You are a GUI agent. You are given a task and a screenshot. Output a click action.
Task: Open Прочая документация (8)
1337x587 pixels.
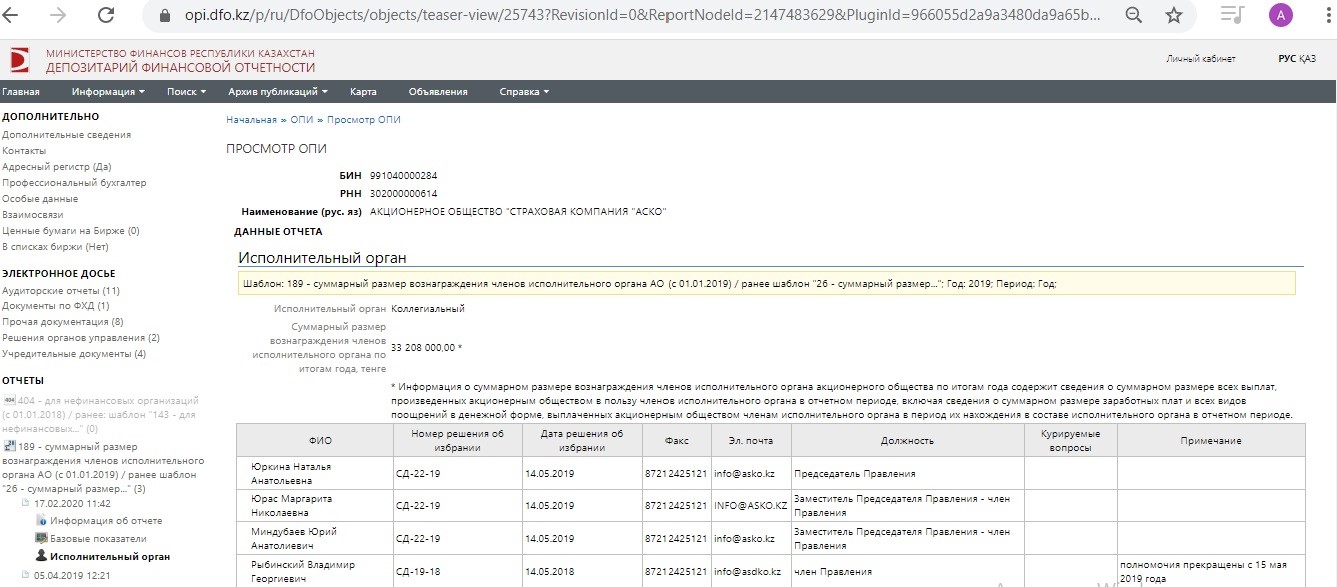tap(63, 322)
